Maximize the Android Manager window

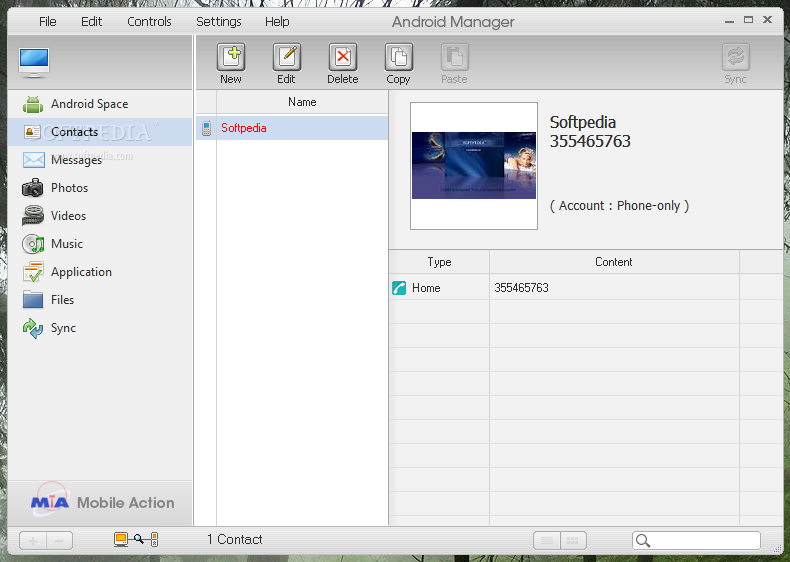(748, 20)
